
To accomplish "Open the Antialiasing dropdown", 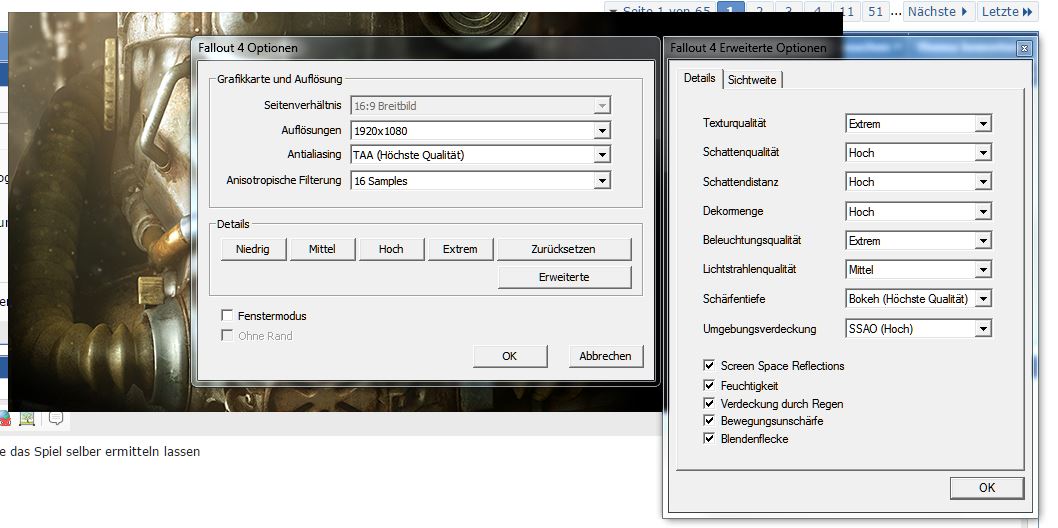I will coord(480,155).
